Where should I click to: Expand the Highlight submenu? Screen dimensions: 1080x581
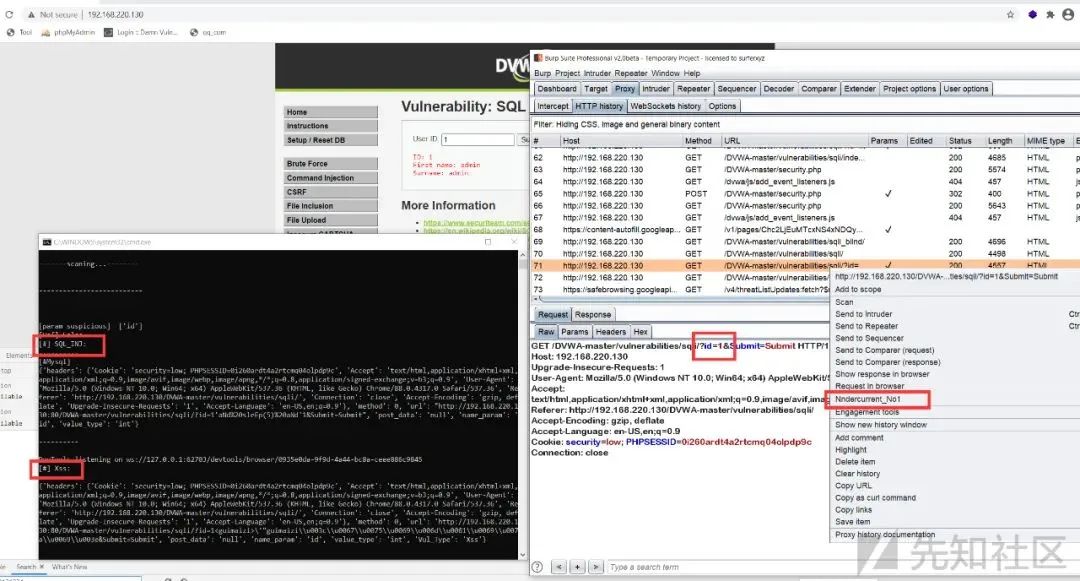(851, 450)
